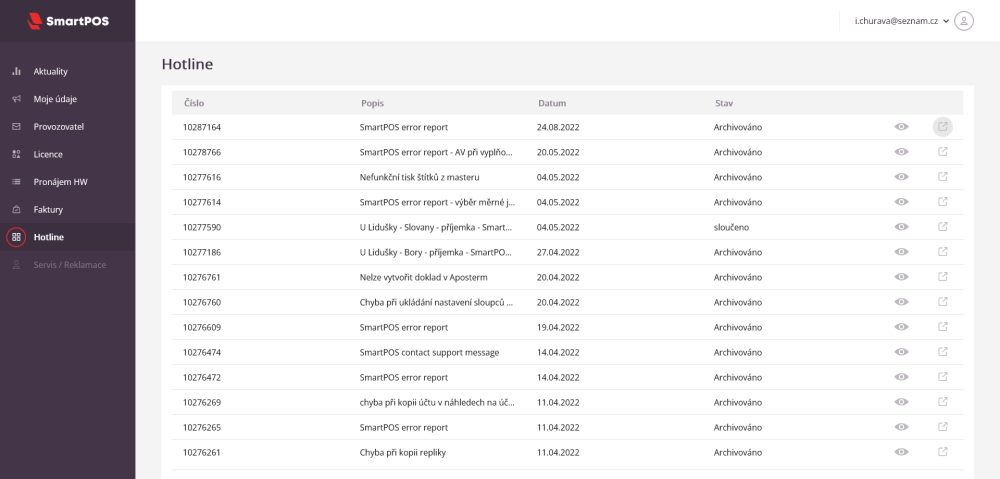Click the Aktuality chart icon

tap(16, 72)
